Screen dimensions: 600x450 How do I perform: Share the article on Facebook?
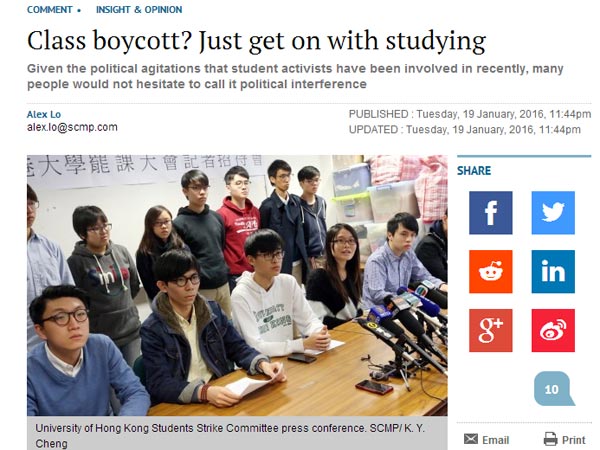pos(491,213)
